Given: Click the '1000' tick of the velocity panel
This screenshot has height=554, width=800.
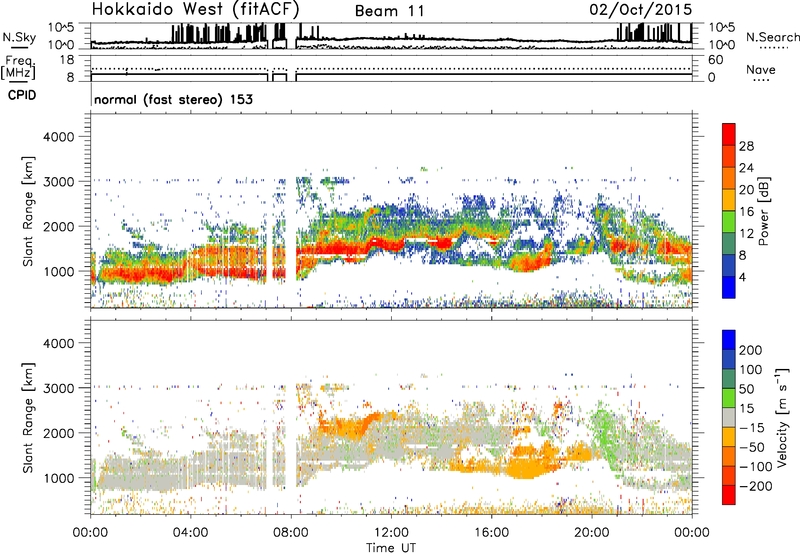Looking at the screenshot, I should tap(58, 478).
